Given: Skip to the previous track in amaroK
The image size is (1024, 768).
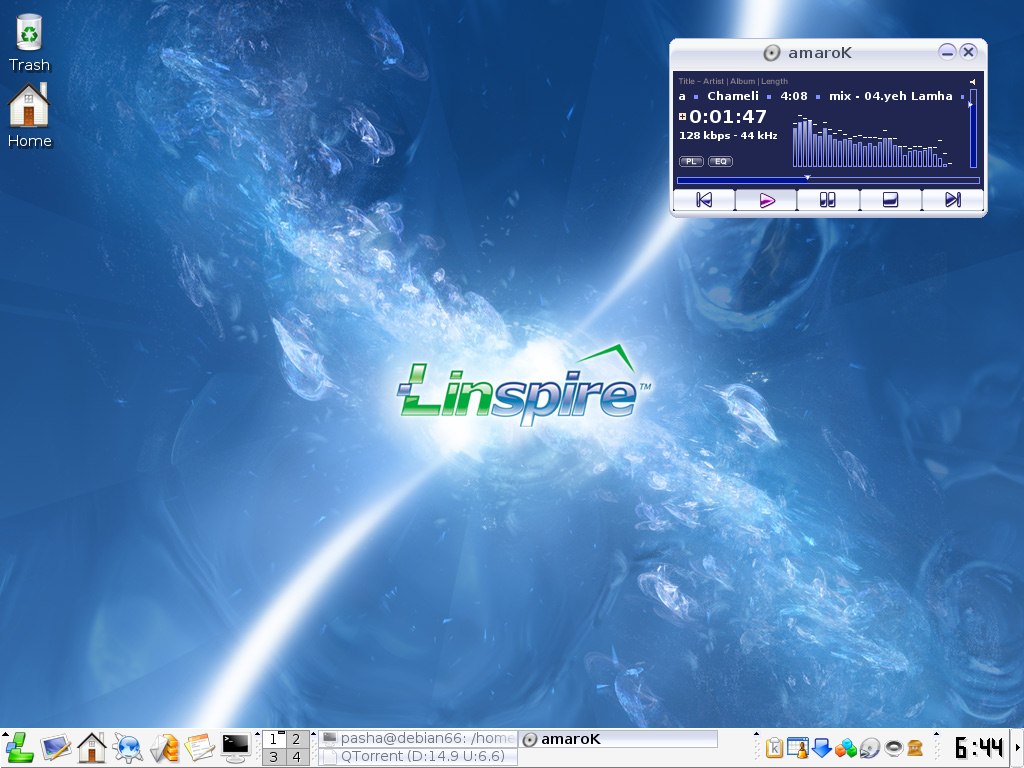Looking at the screenshot, I should pyautogui.click(x=704, y=200).
